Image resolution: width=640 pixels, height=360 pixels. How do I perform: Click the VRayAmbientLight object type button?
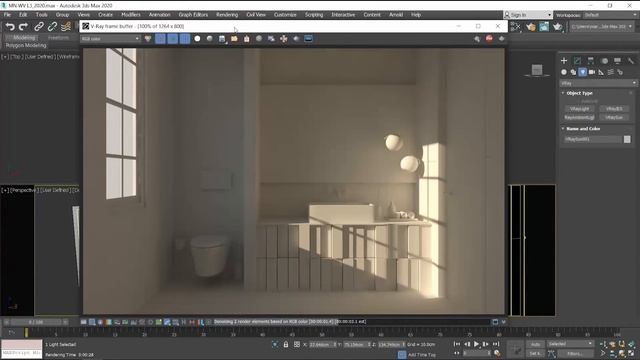(580, 117)
